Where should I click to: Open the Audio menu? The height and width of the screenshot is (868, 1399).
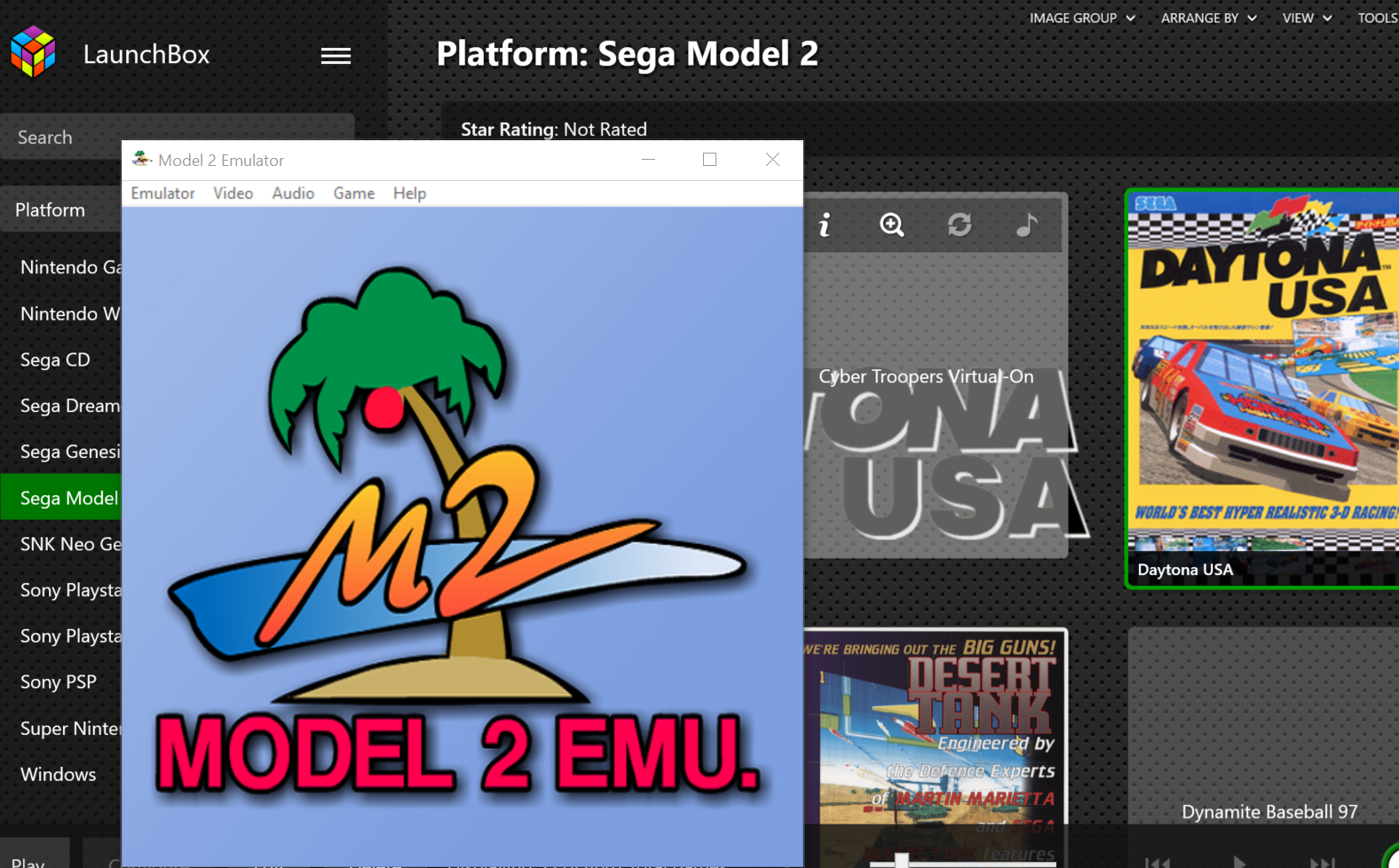click(293, 193)
